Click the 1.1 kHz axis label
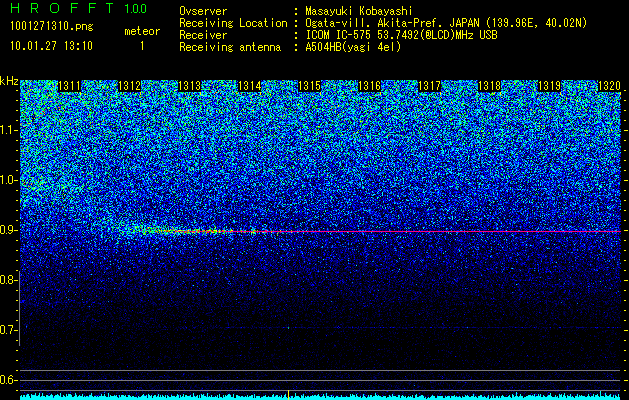The height and width of the screenshot is (400, 629). pos(8,130)
